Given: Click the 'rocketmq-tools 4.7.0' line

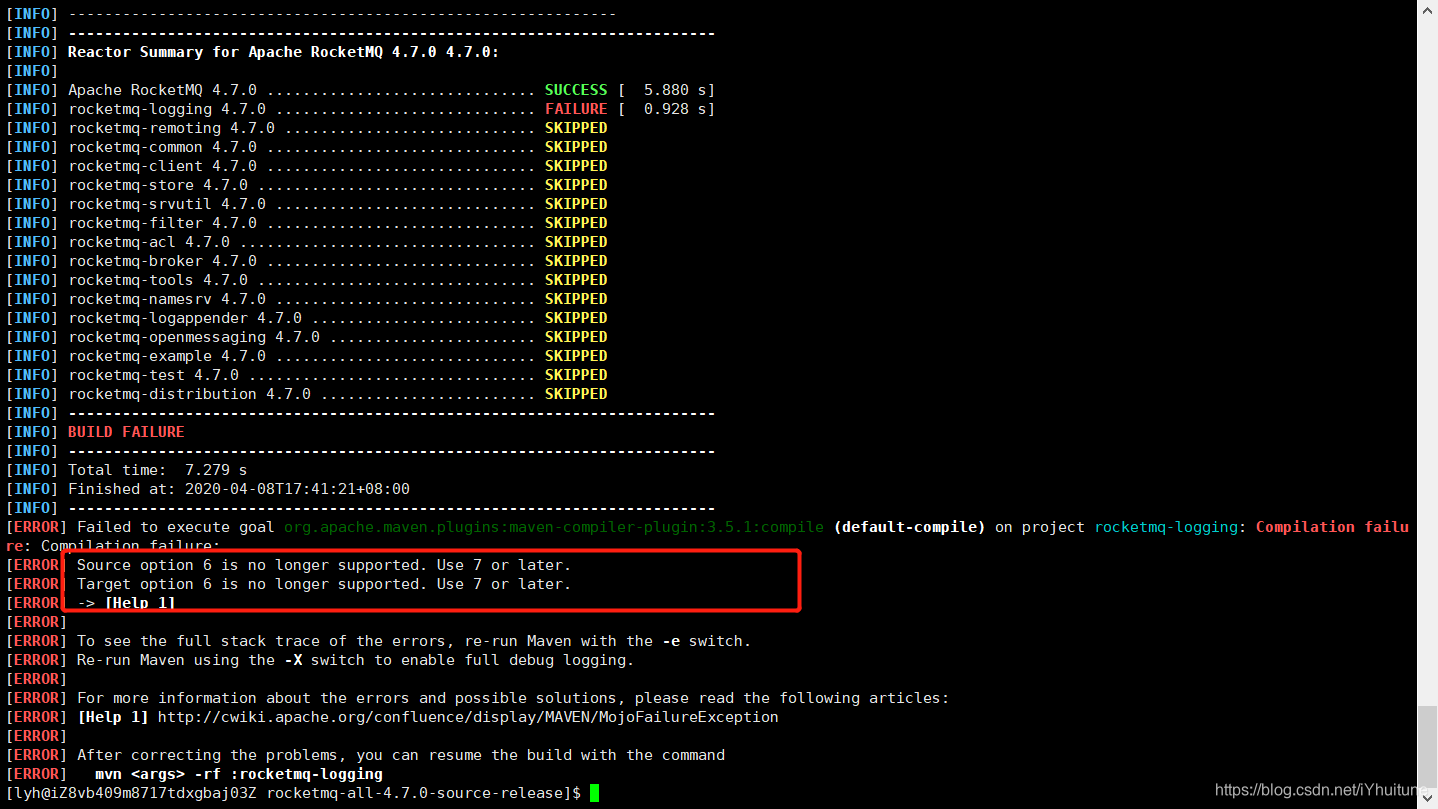Looking at the screenshot, I should coord(307,280).
